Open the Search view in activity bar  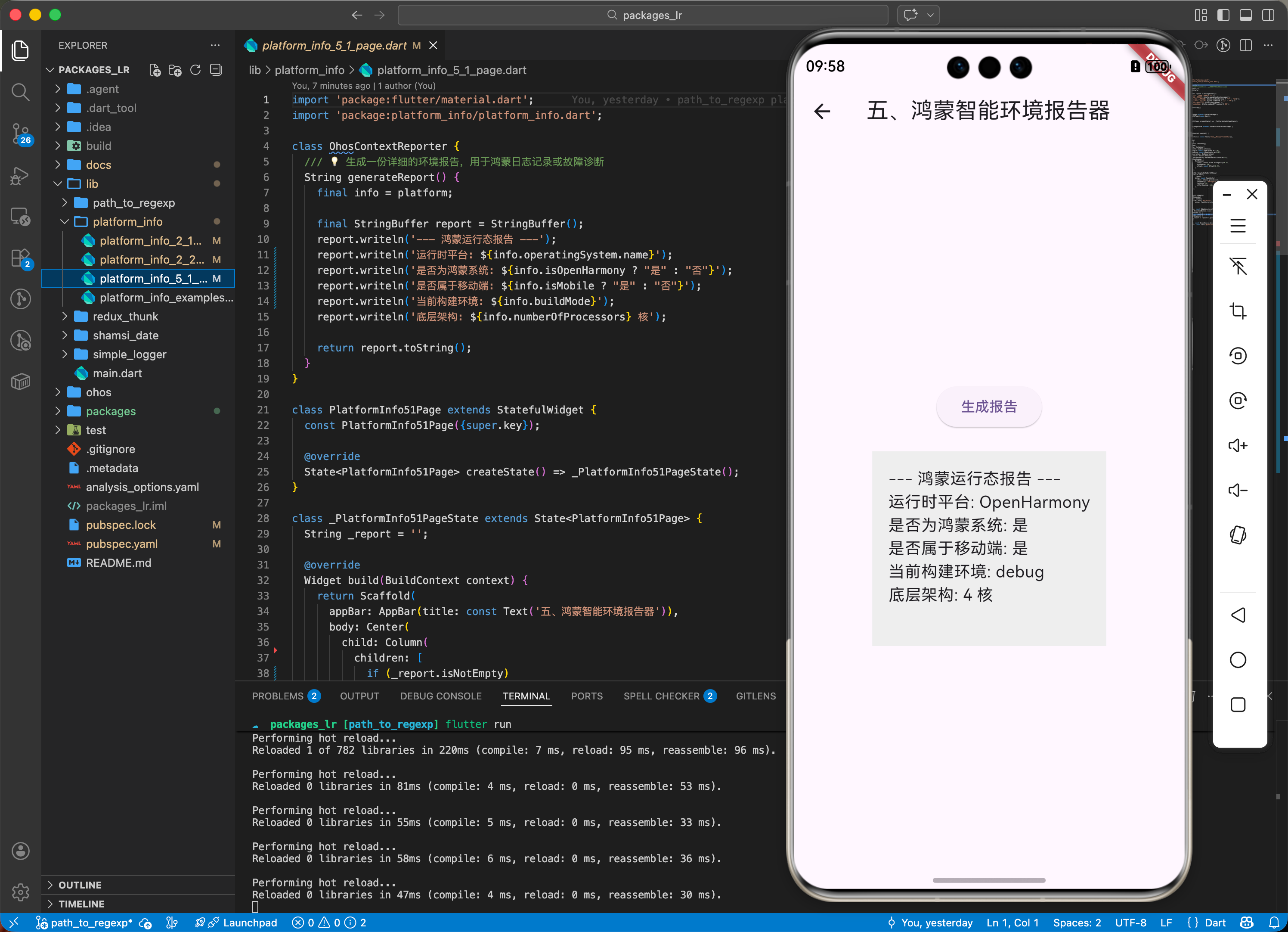(20, 91)
